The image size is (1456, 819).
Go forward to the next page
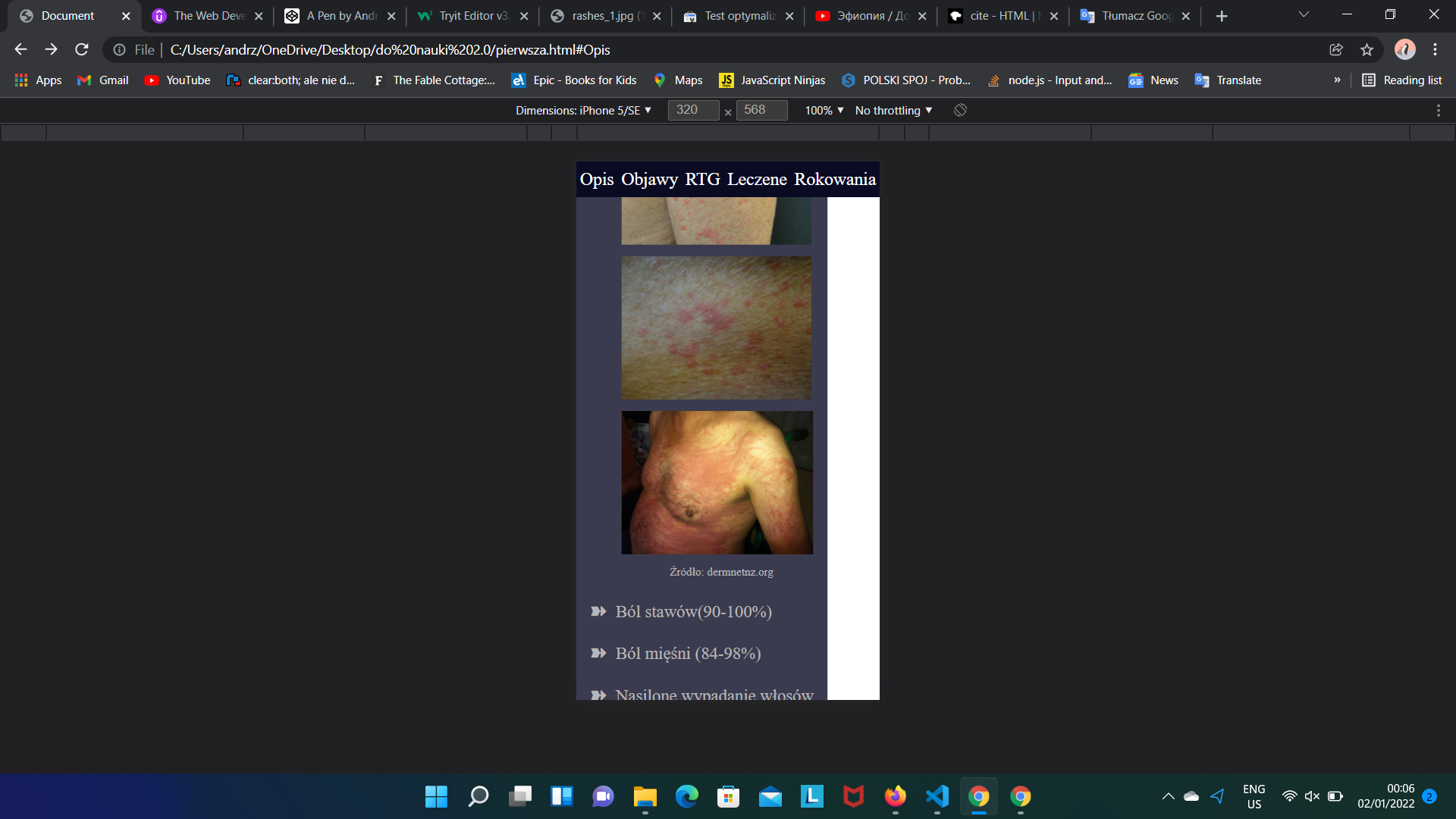tap(51, 49)
